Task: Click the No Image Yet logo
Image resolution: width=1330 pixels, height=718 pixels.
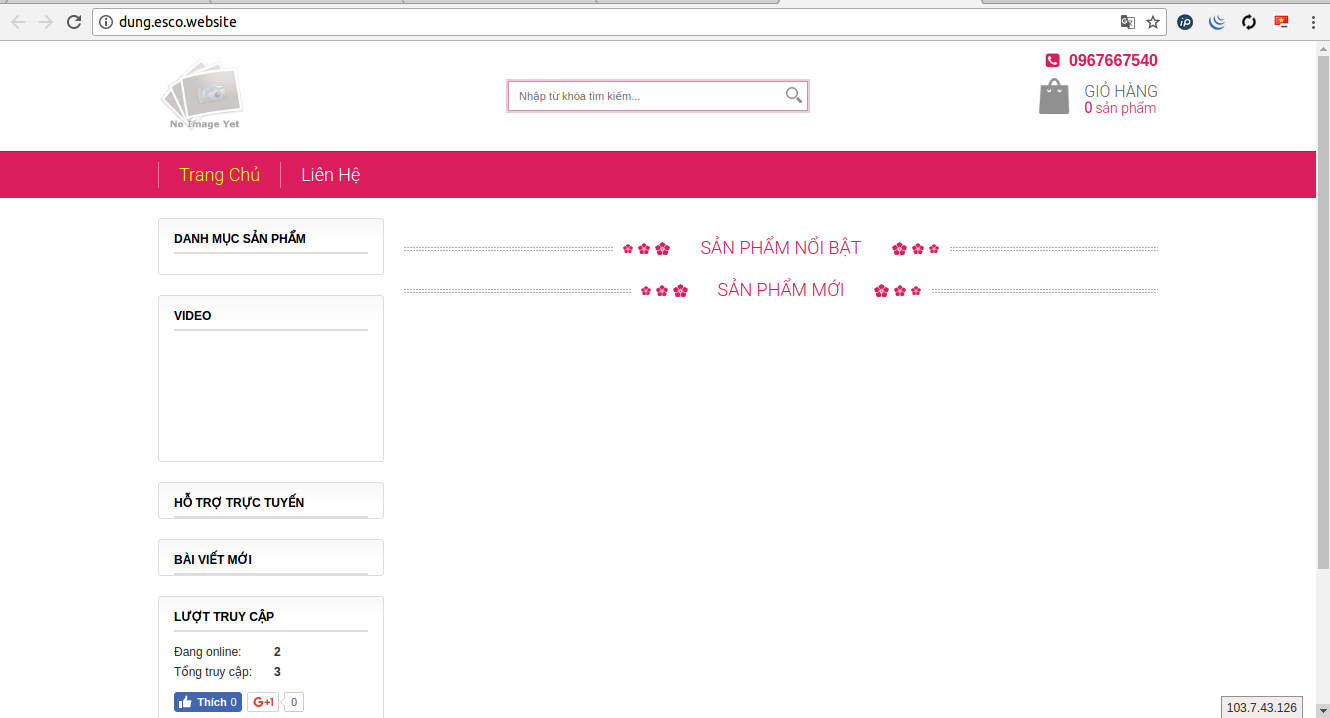Action: pos(202,95)
